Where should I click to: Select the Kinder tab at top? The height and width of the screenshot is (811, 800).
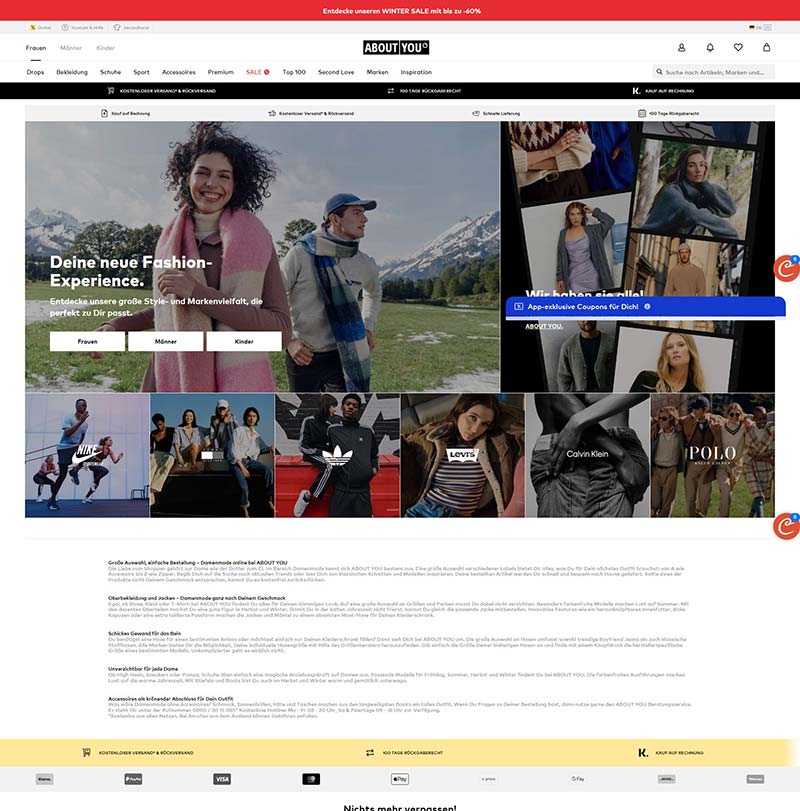coord(105,48)
